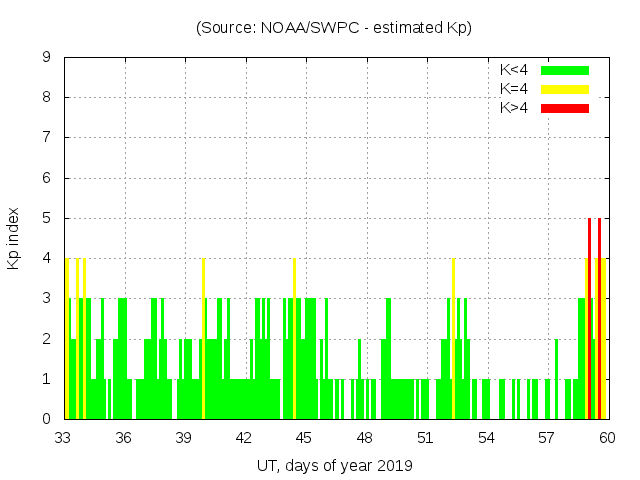Click the x-axis tick label 48
The height and width of the screenshot is (480, 640).
coord(365,438)
